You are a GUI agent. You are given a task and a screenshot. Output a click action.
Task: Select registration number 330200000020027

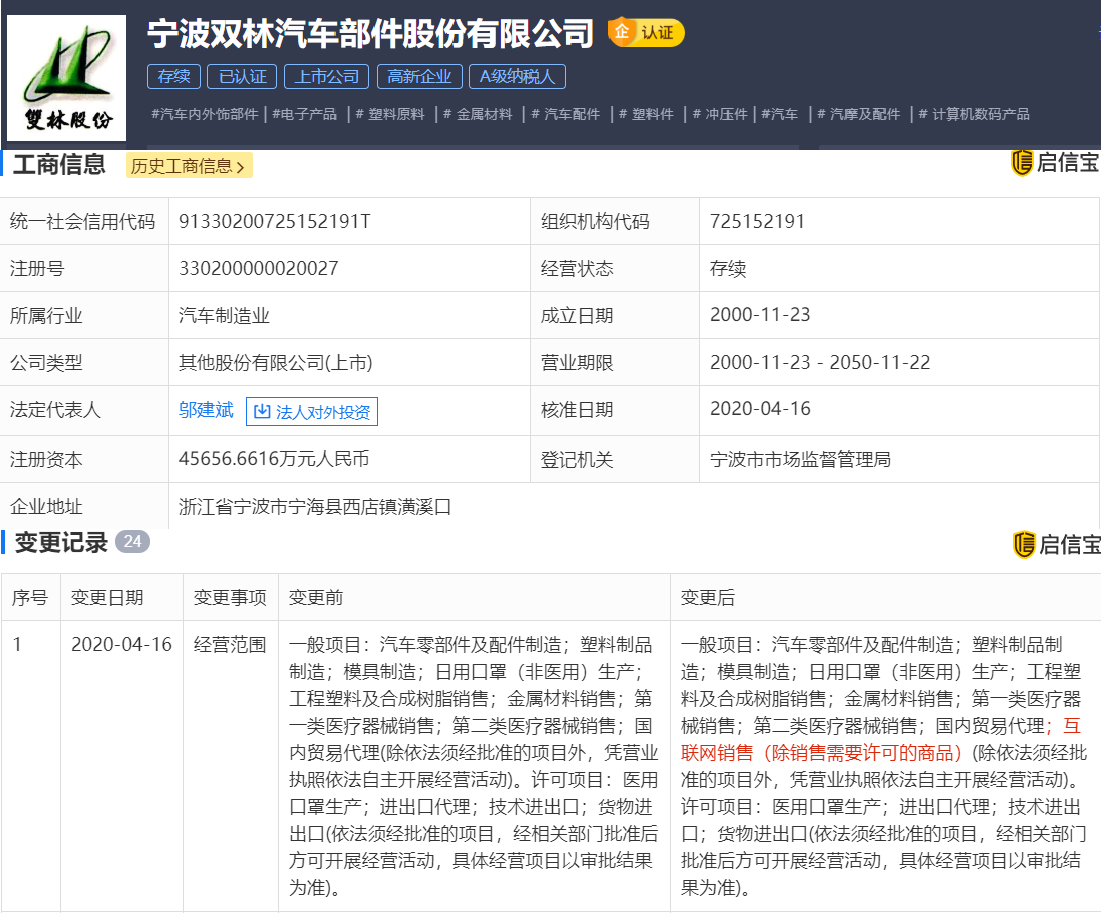point(258,268)
